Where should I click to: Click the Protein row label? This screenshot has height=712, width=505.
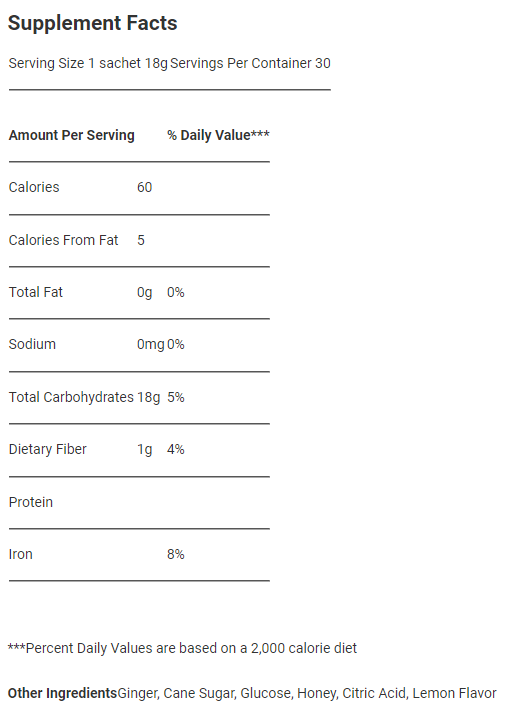pyautogui.click(x=31, y=502)
